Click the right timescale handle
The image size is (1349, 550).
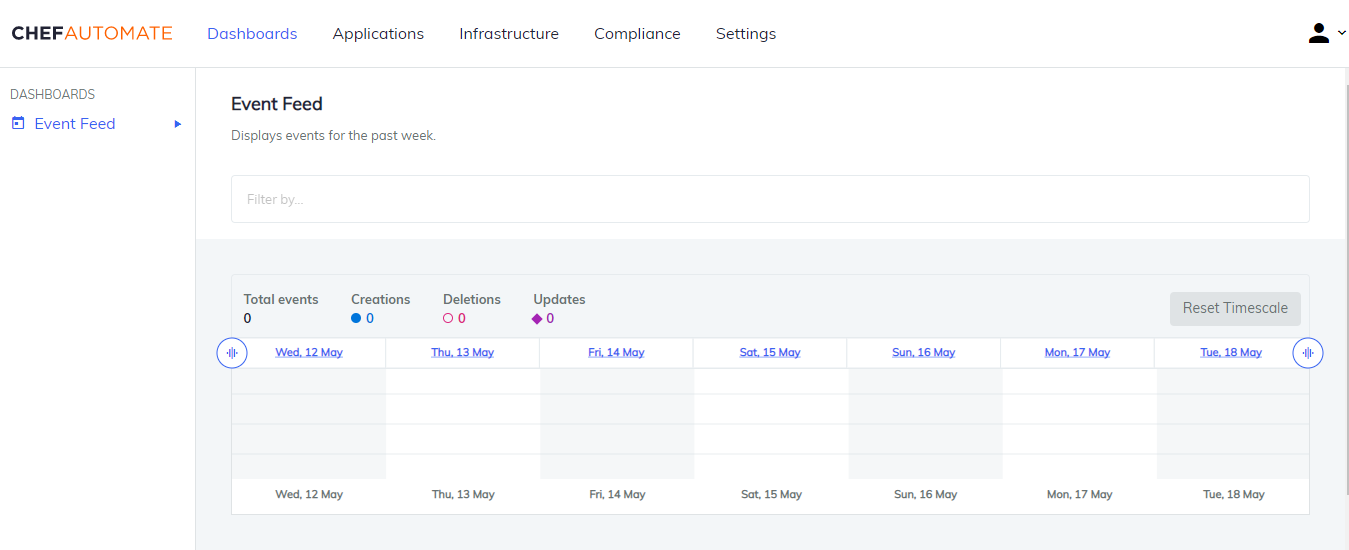1307,353
